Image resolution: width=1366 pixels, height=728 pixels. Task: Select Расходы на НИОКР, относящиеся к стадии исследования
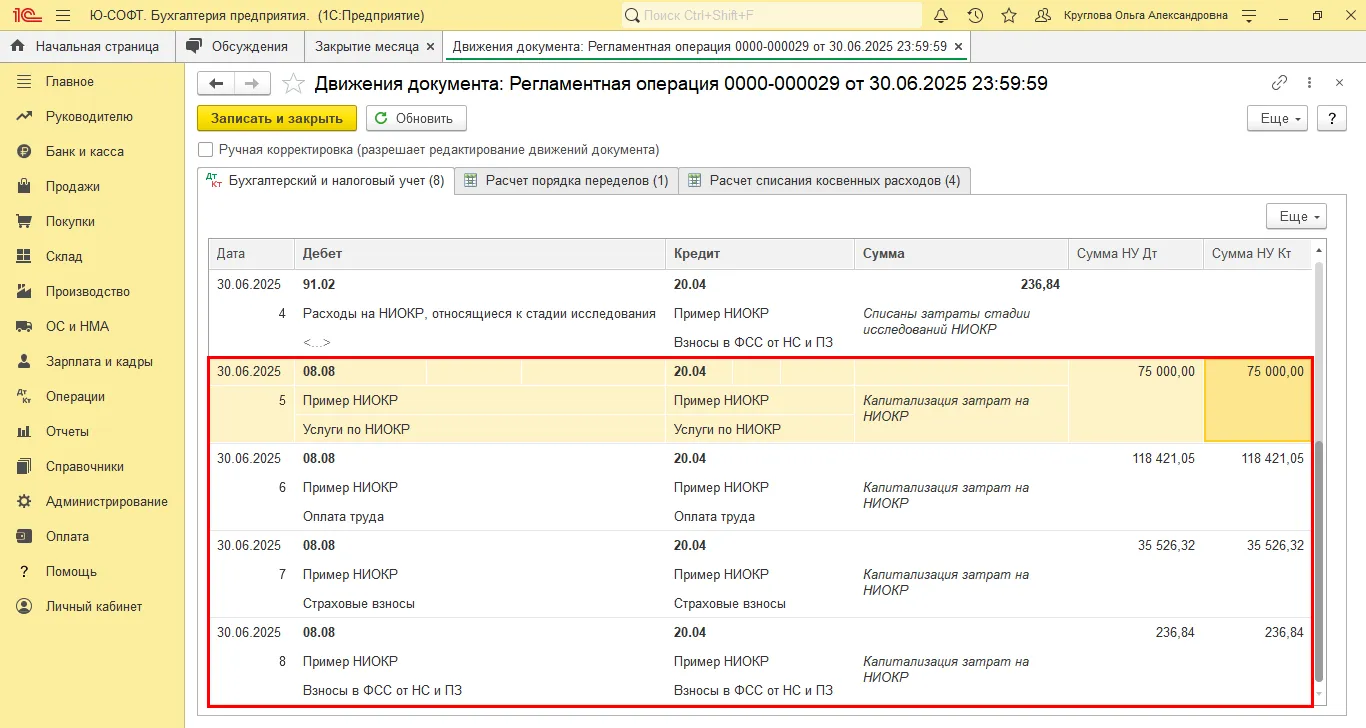(x=479, y=314)
